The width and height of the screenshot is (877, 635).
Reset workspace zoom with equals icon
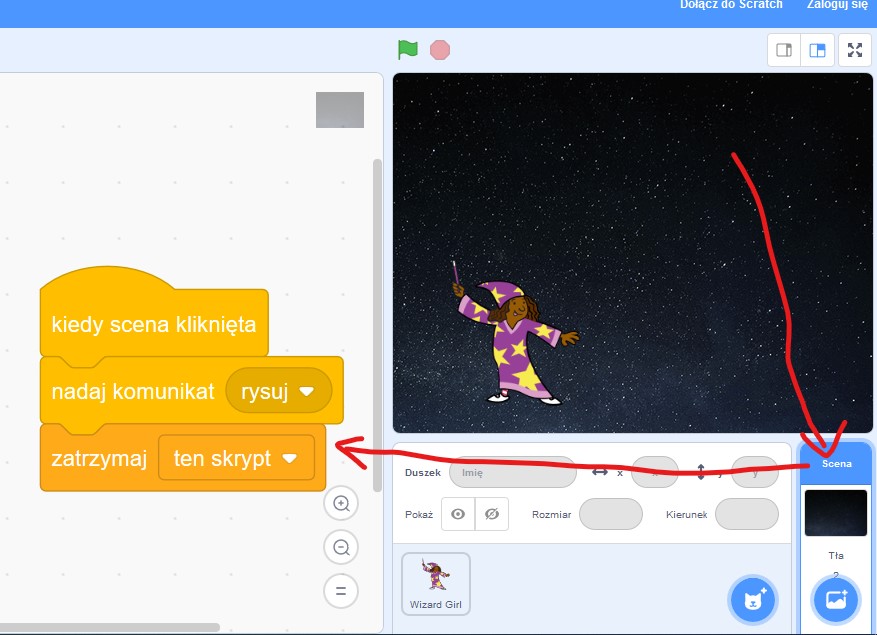coord(341,591)
